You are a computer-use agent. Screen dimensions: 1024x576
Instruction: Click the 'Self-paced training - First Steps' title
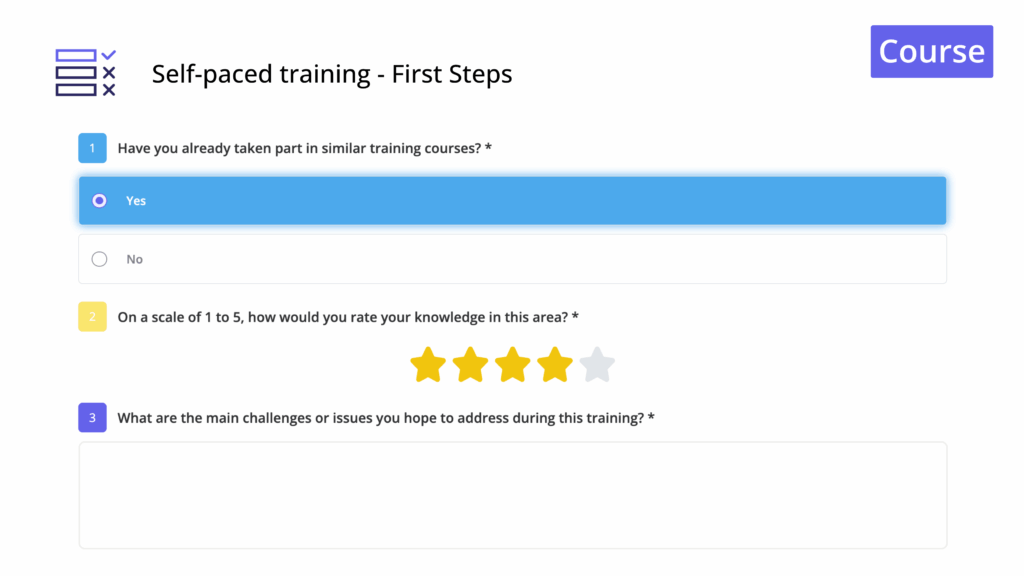[x=332, y=74]
